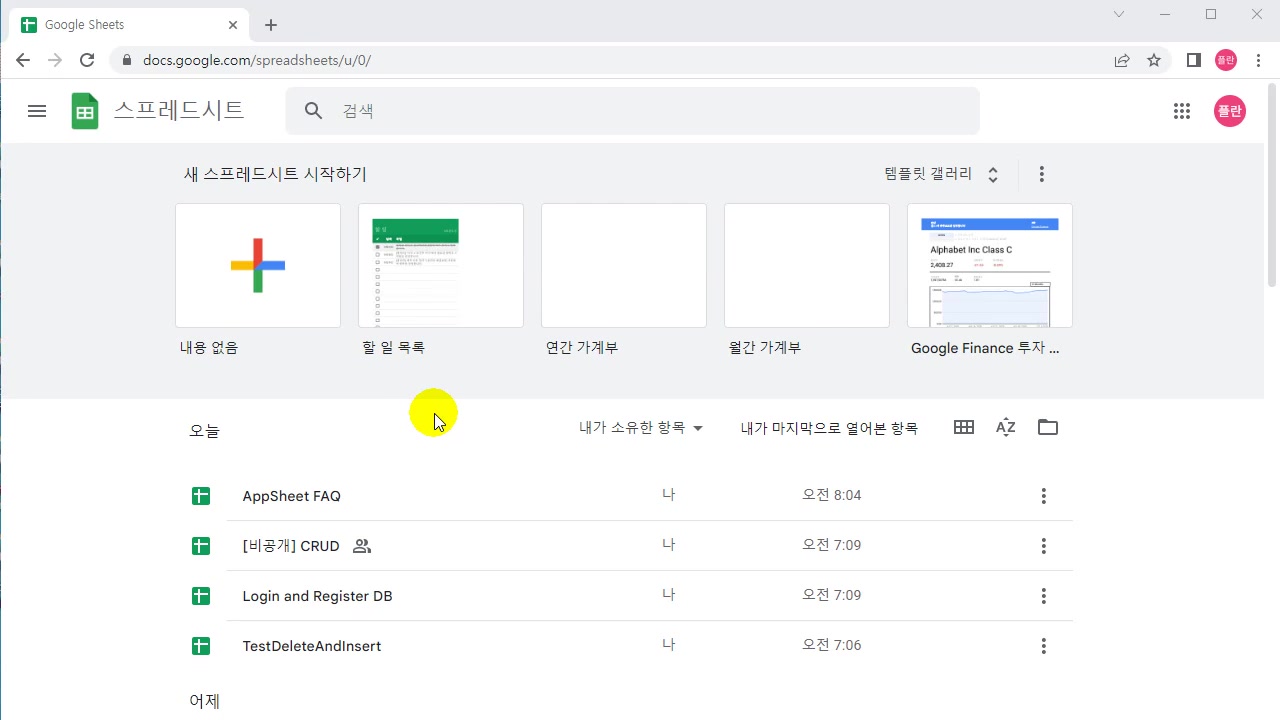
Task: Create blank spreadsheet via 내용 없음 thumbnail
Action: 257,265
